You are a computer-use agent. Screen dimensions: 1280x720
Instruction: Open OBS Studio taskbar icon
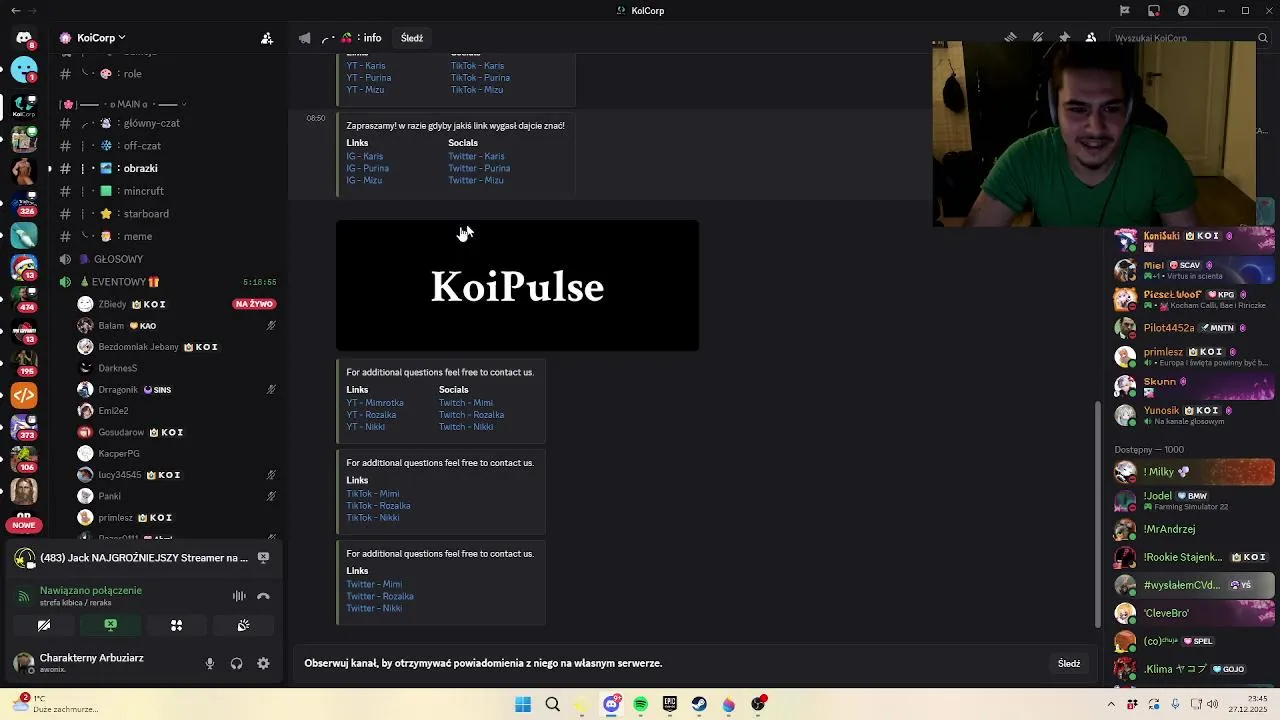coord(758,704)
